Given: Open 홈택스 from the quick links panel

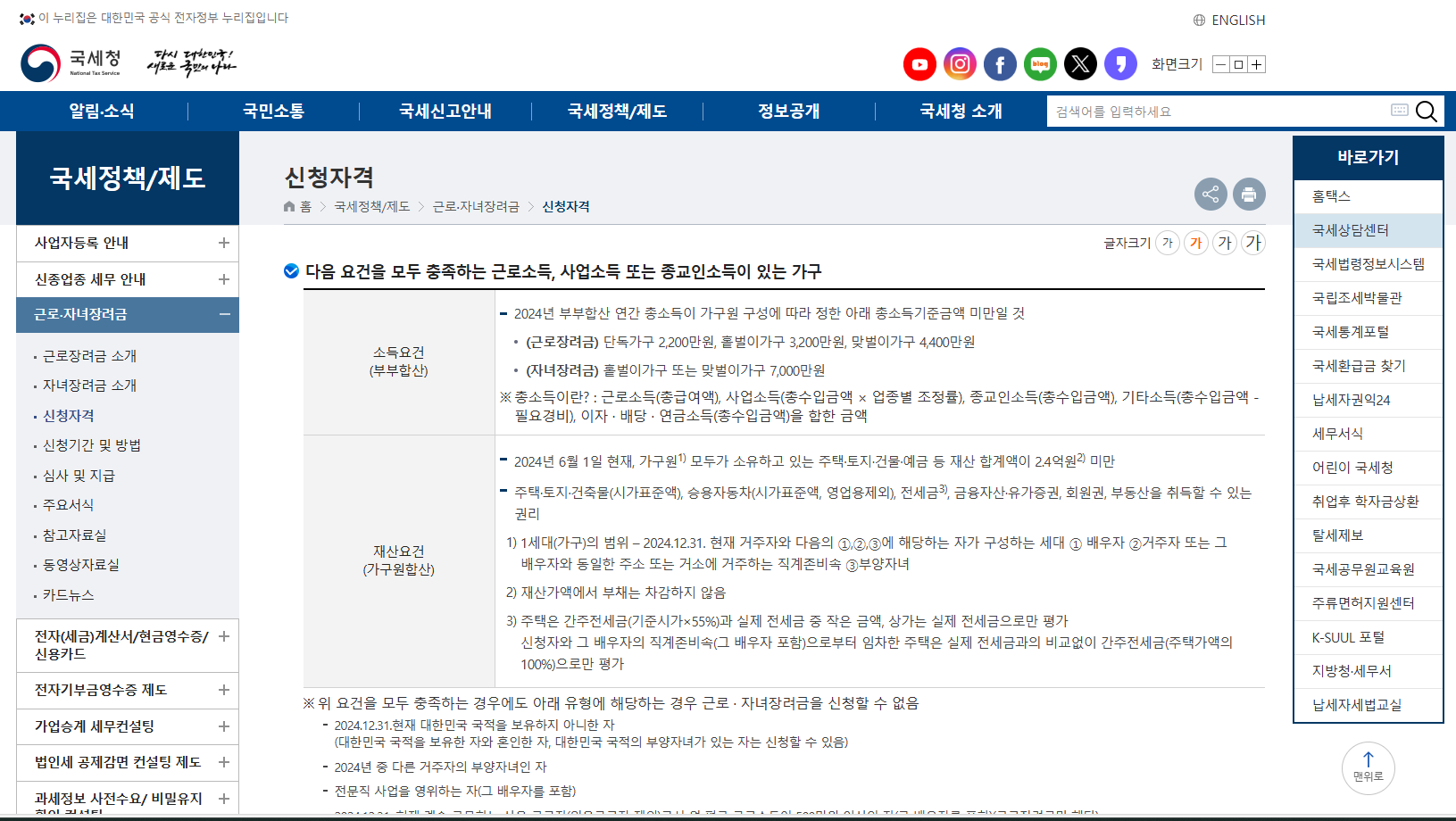Looking at the screenshot, I should [x=1332, y=196].
